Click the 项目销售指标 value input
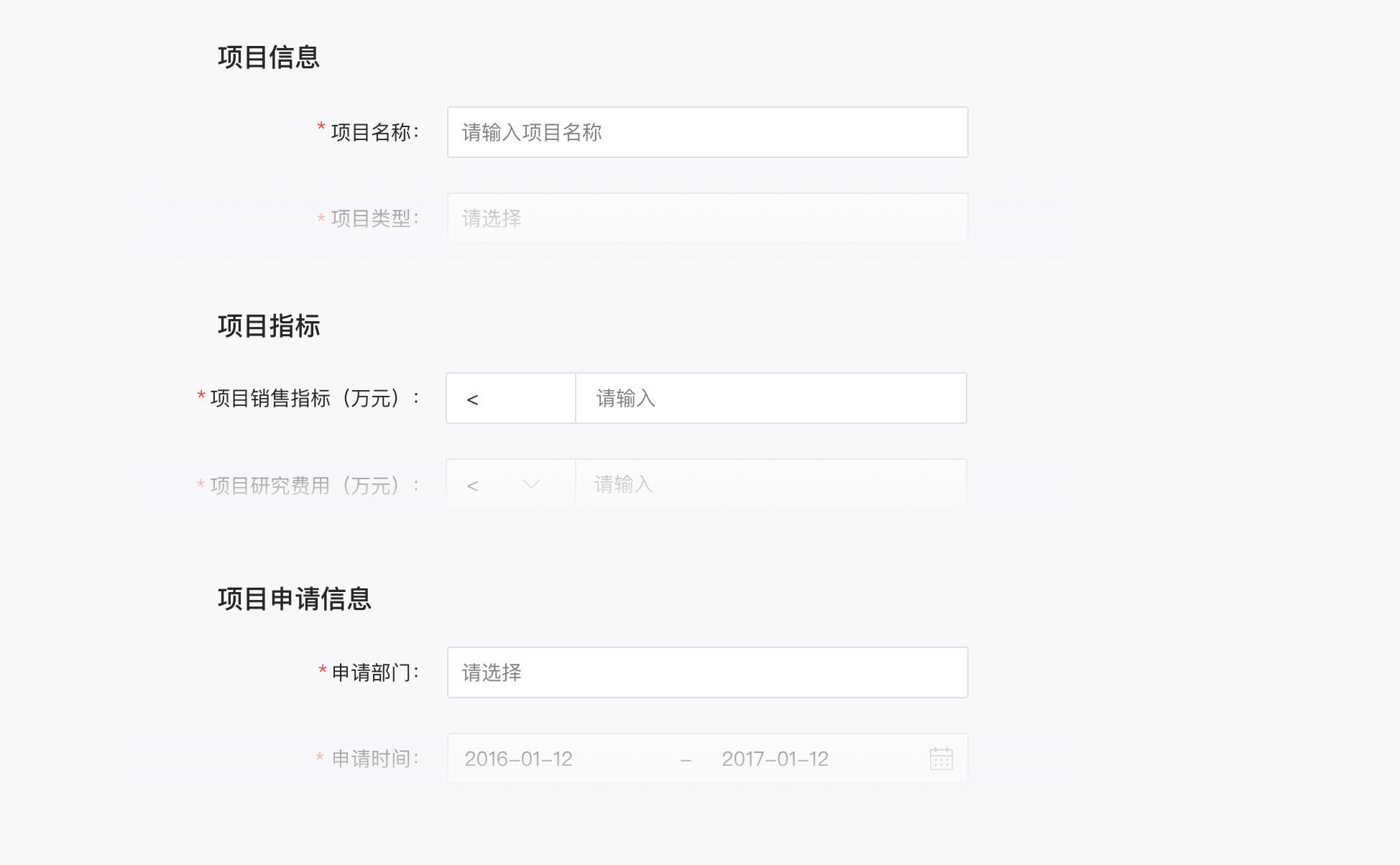1400x865 pixels. (770, 399)
